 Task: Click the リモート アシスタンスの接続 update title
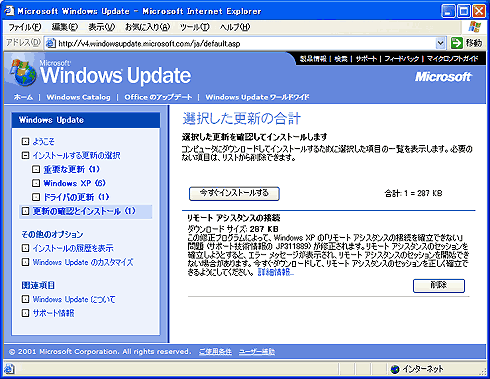234,218
